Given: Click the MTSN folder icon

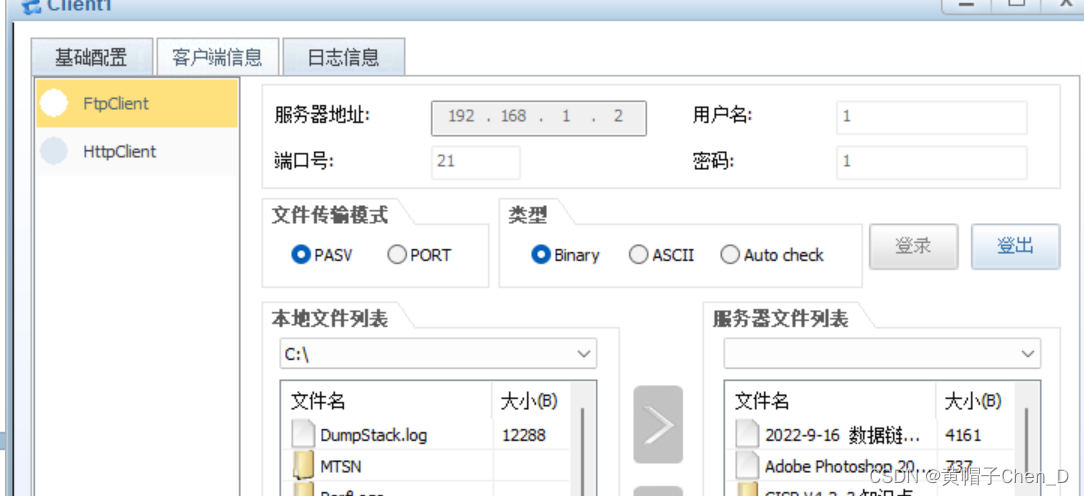Looking at the screenshot, I should click(x=303, y=466).
